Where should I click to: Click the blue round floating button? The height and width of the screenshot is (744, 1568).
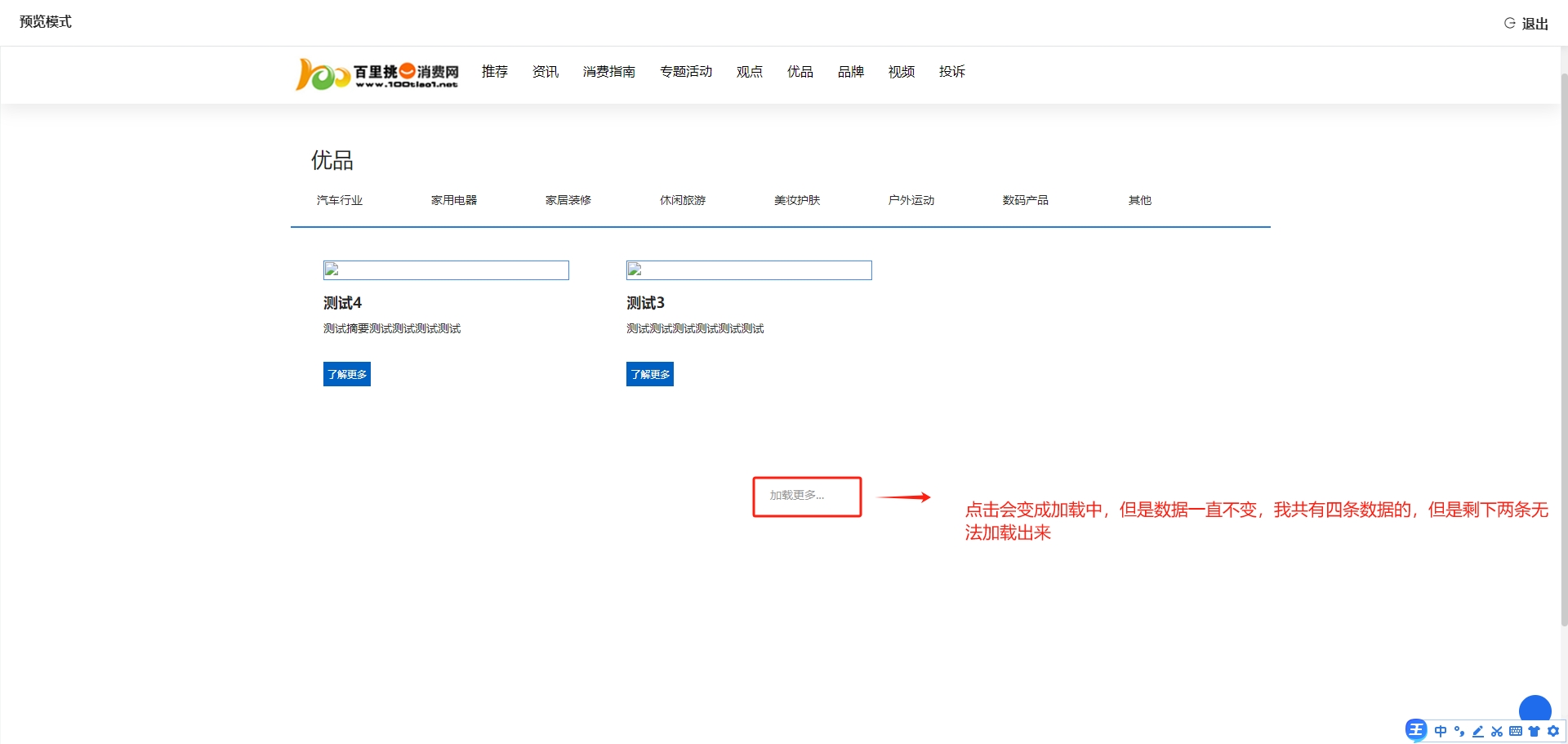(1535, 710)
